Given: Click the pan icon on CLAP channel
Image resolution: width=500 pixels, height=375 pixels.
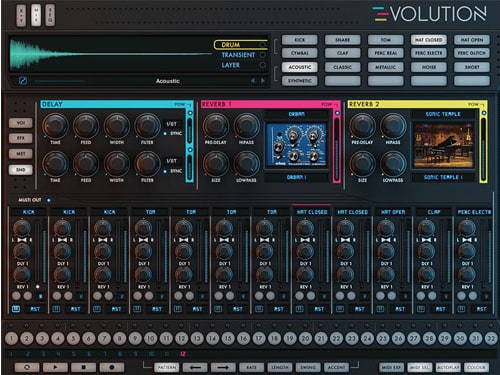Looking at the screenshot, I should click(x=427, y=240).
